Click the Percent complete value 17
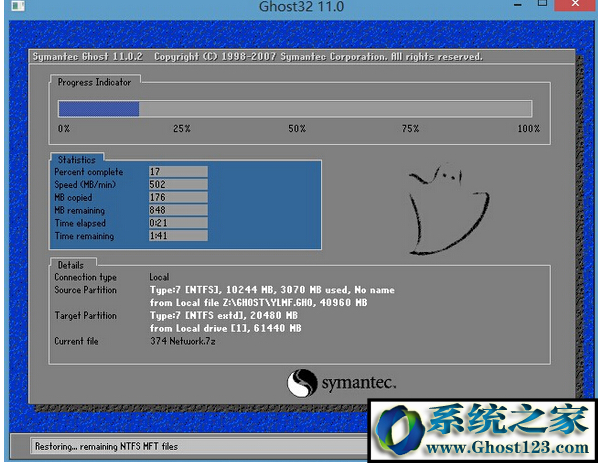Image resolution: width=598 pixels, height=463 pixels. click(178, 172)
